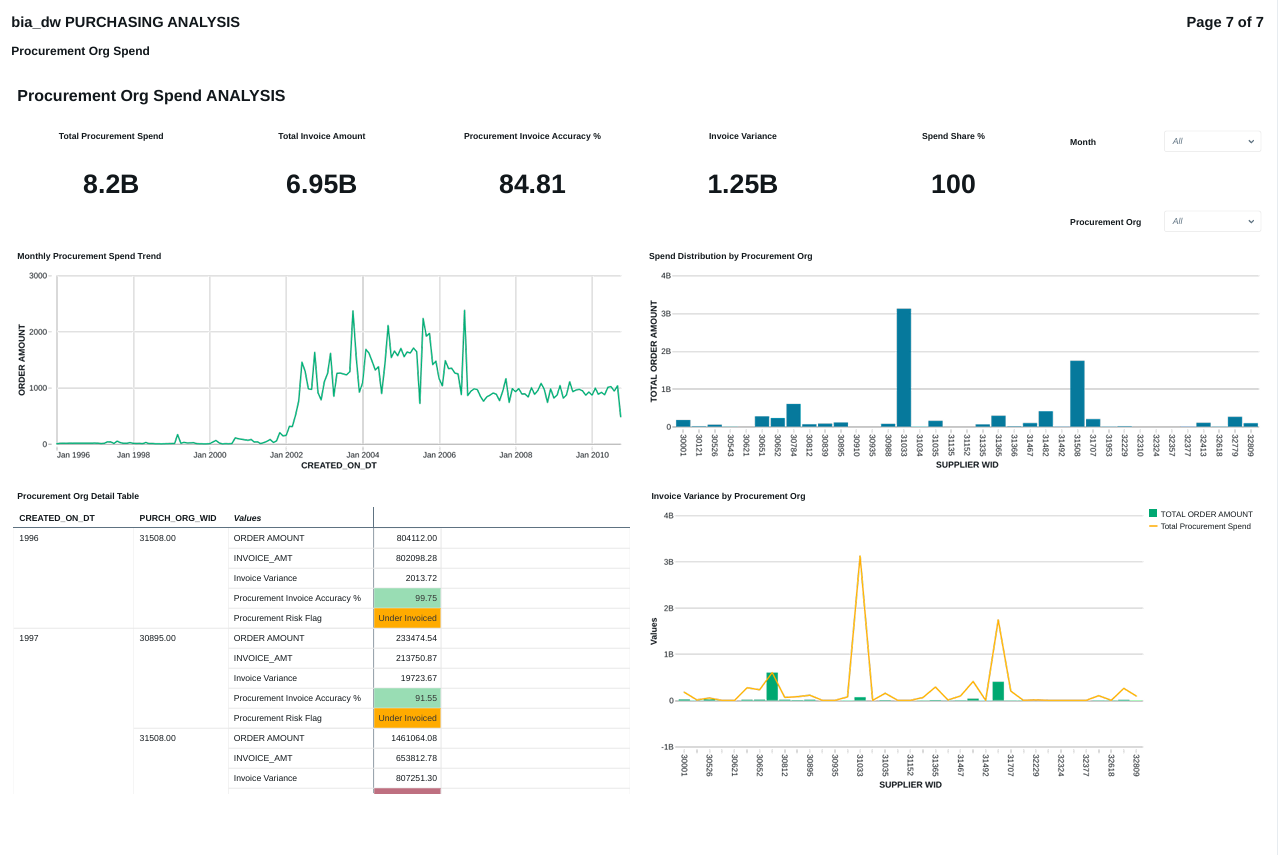The height and width of the screenshot is (855, 1279).
Task: Click the 8.2B Total Procurement Spend value
Action: [111, 185]
